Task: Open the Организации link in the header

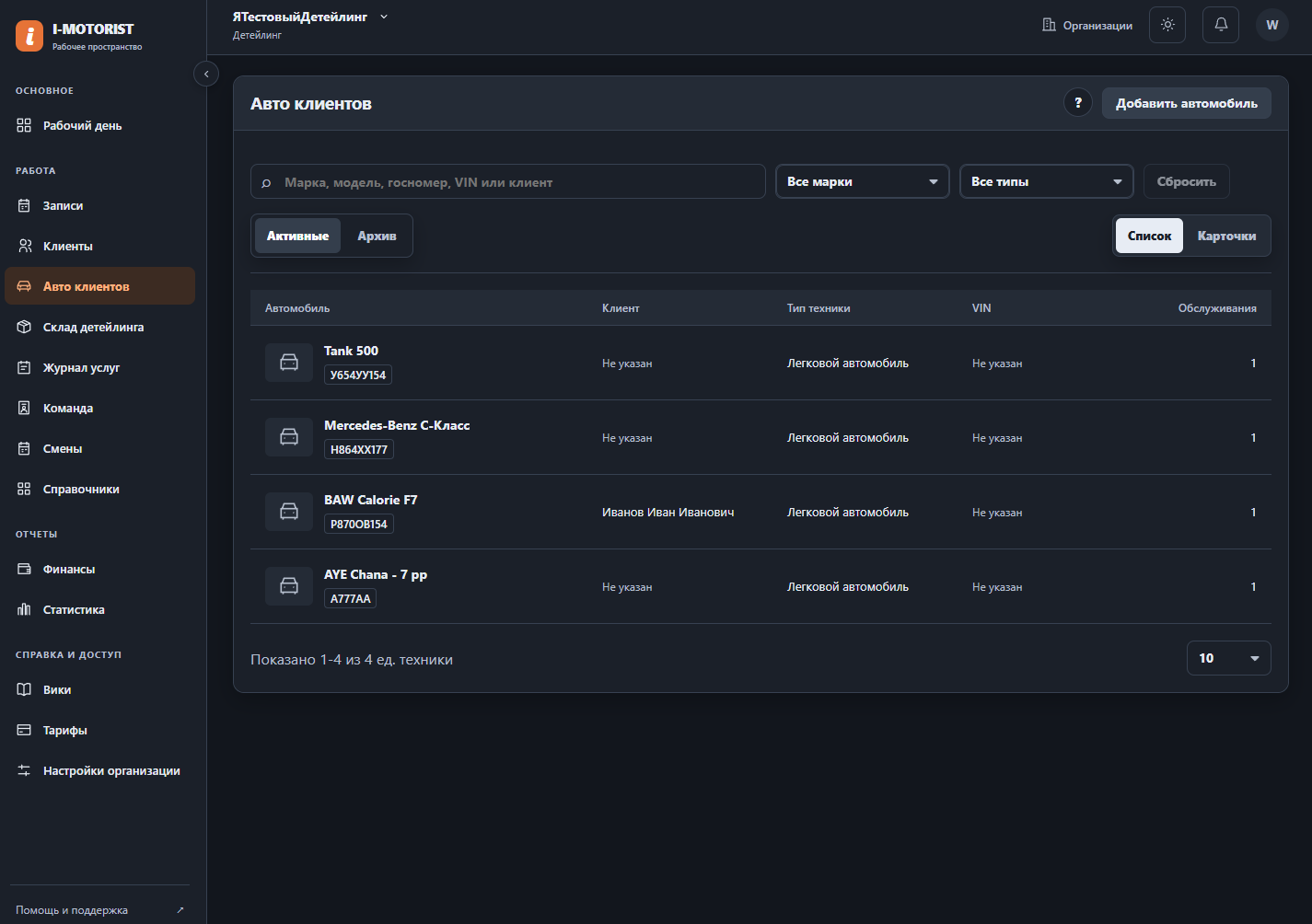Action: pyautogui.click(x=1087, y=25)
